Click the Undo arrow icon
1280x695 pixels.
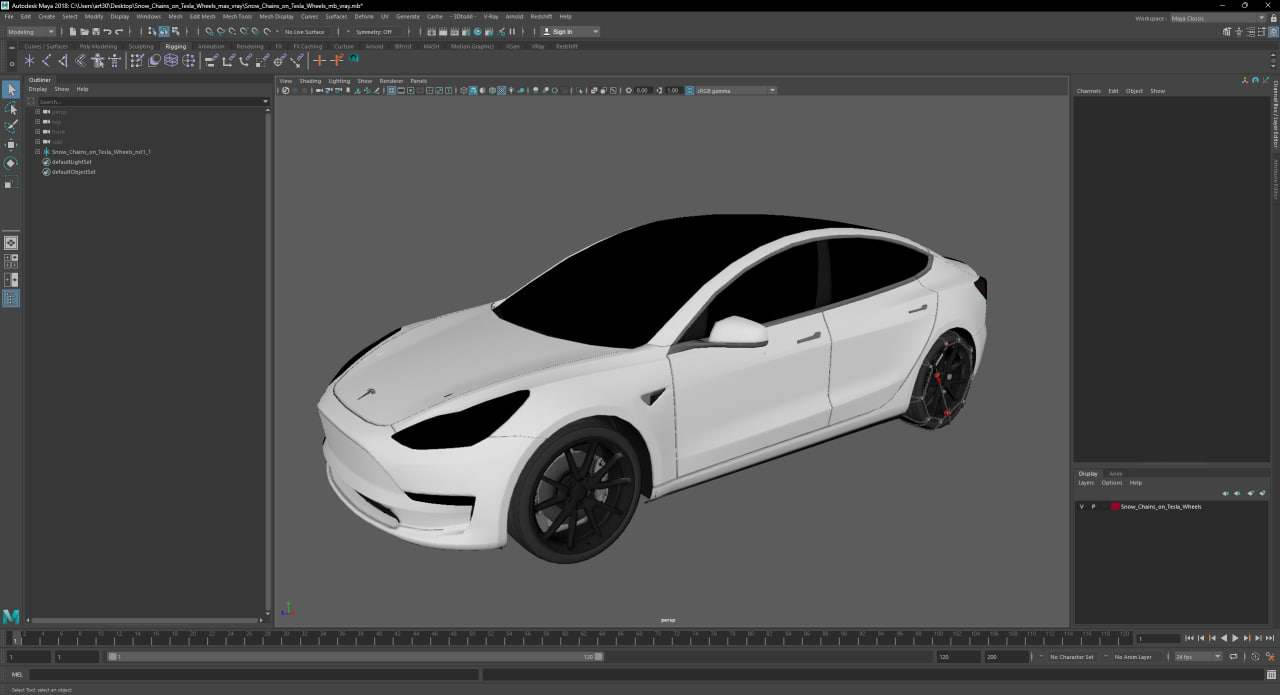[x=107, y=32]
